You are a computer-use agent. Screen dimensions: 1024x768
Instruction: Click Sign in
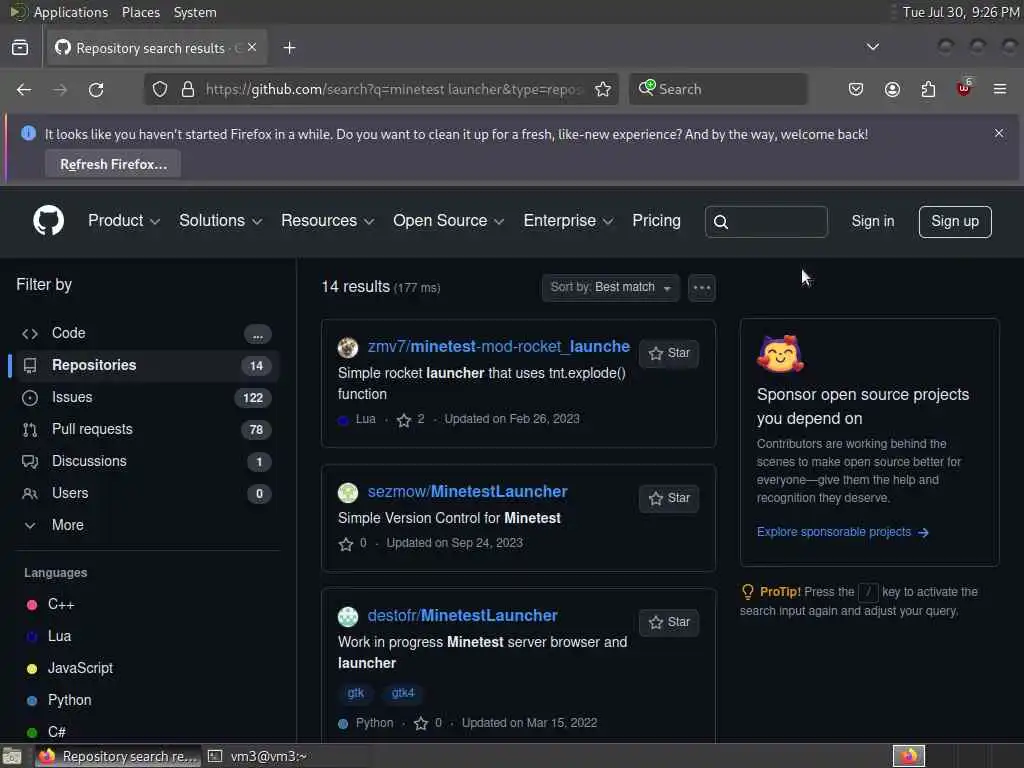coord(872,221)
